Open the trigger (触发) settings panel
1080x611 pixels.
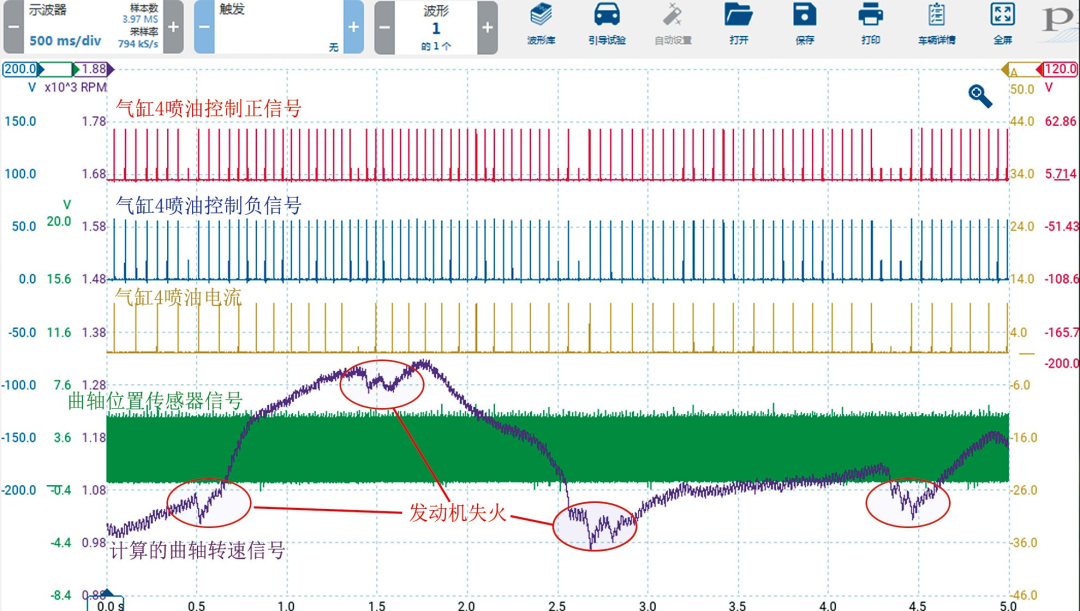[279, 27]
